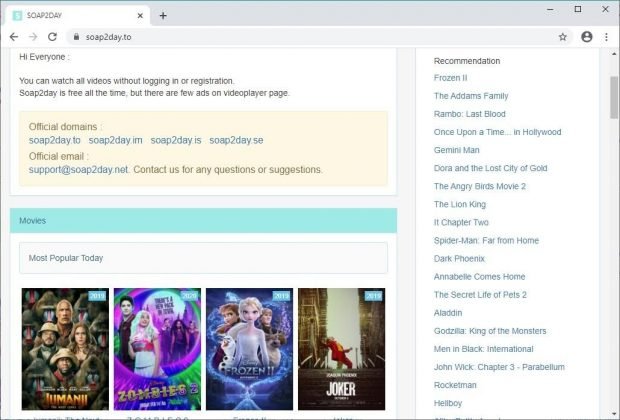Click the page vertical scrollbar thumb
The height and width of the screenshot is (420, 620).
[614, 95]
